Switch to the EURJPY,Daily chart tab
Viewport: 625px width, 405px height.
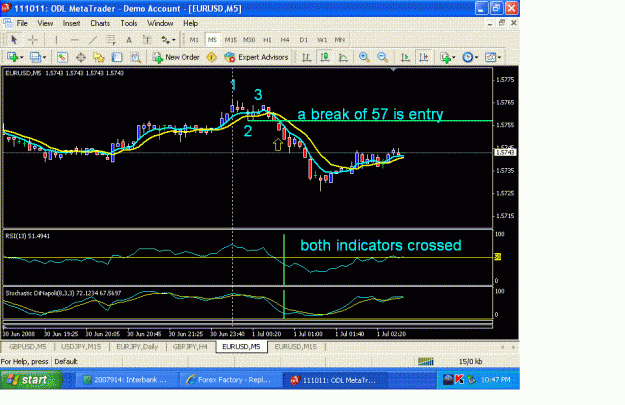coord(137,347)
